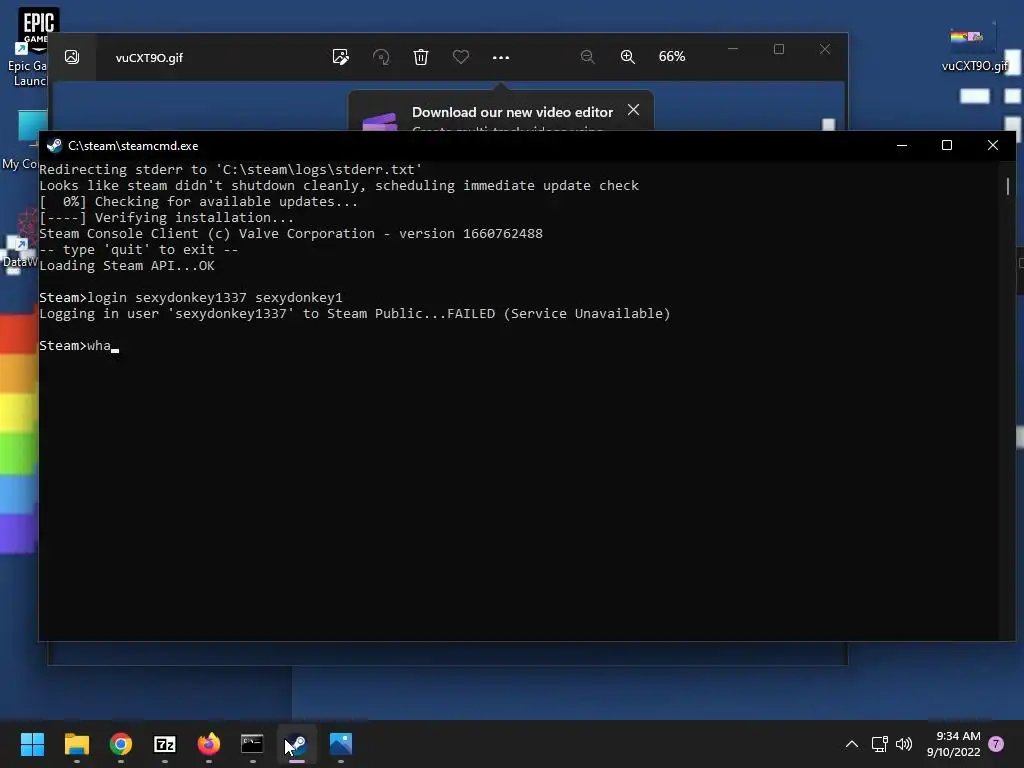Viewport: 1024px width, 768px height.
Task: Dismiss the Download our new video editor popup
Action: point(633,110)
